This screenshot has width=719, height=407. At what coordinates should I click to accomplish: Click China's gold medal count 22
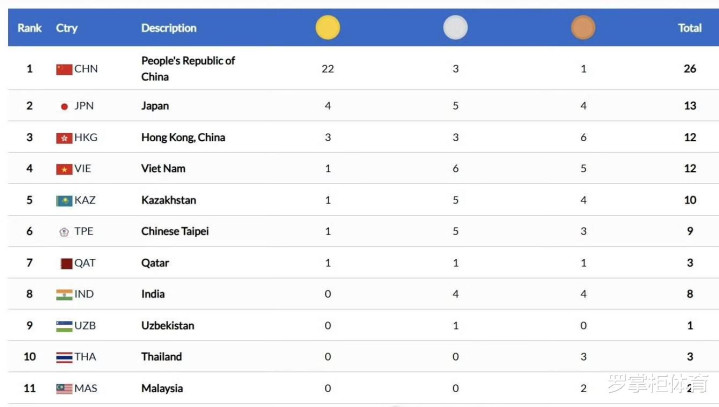click(327, 69)
